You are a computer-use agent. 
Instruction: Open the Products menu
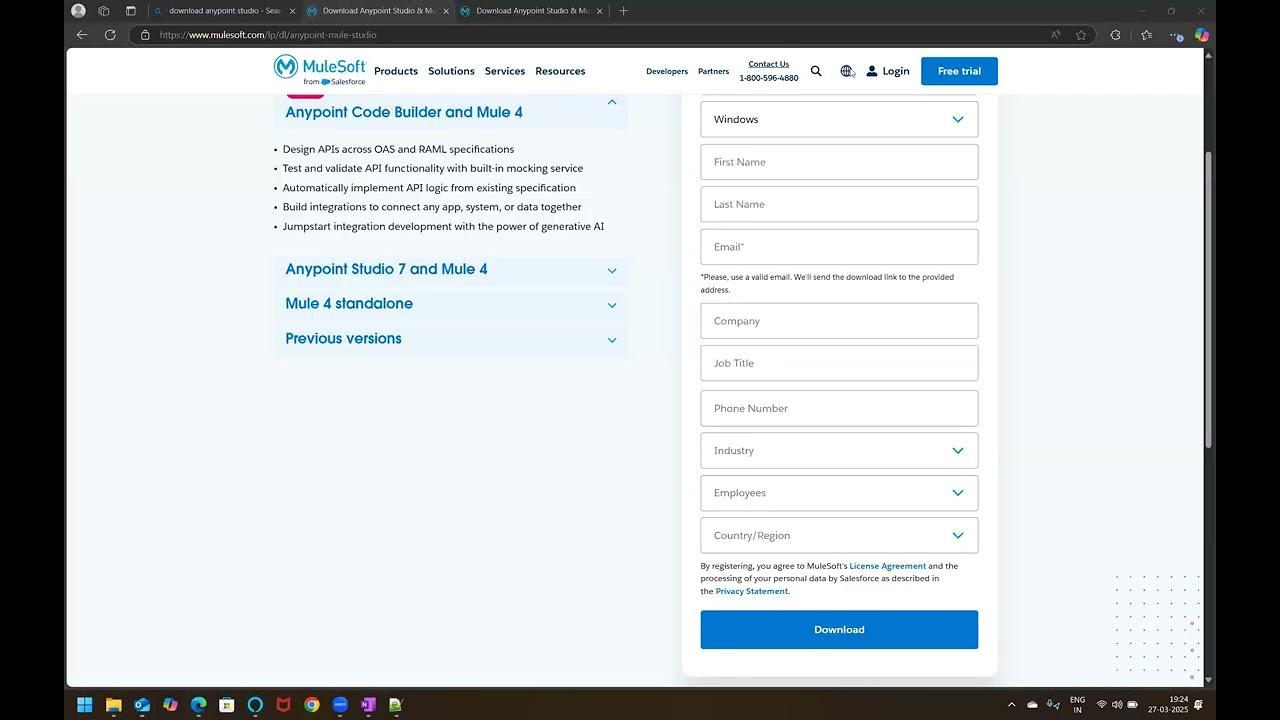[x=396, y=71]
